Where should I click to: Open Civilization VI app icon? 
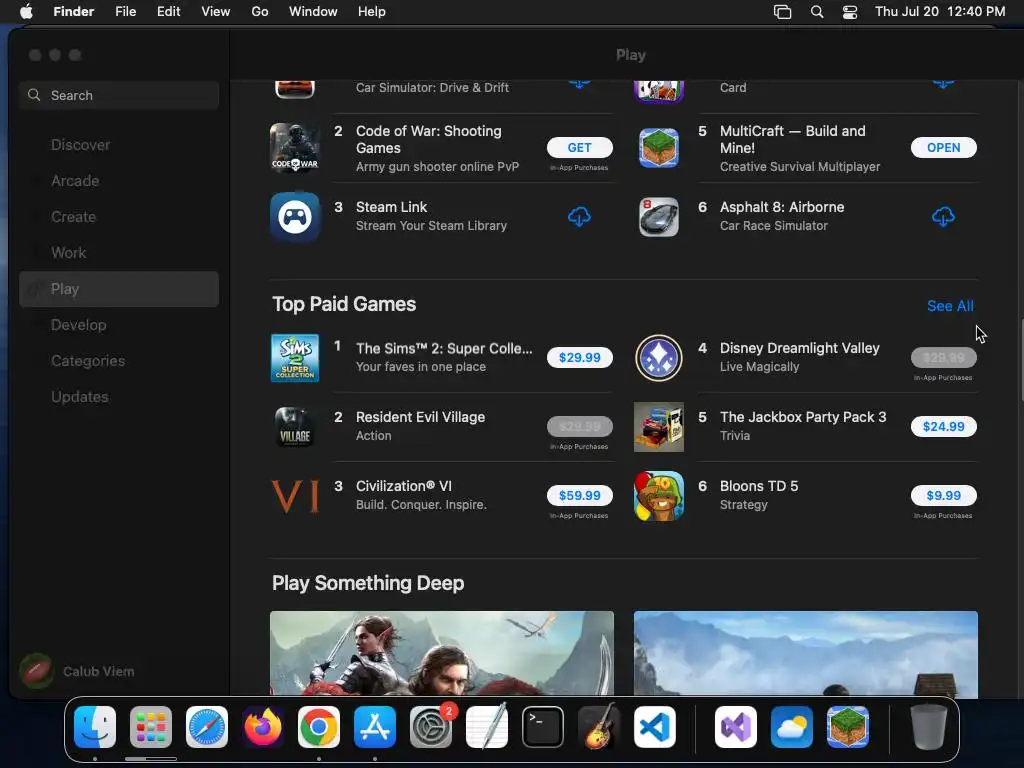(x=295, y=496)
